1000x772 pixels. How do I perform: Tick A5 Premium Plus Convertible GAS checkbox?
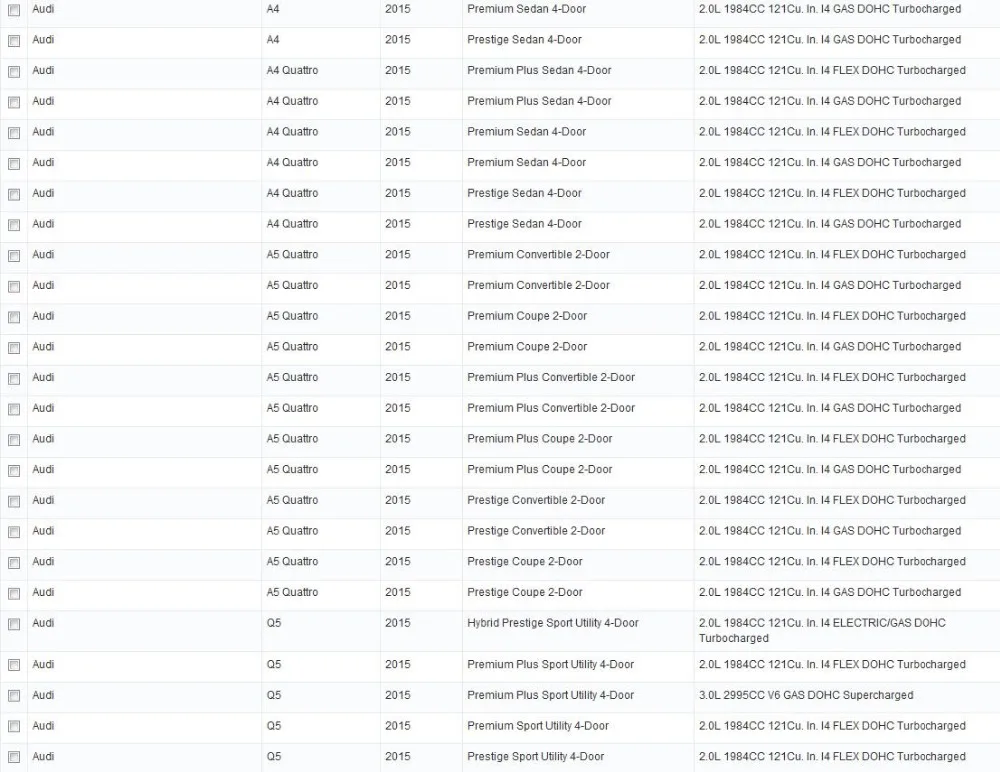[x=14, y=410]
